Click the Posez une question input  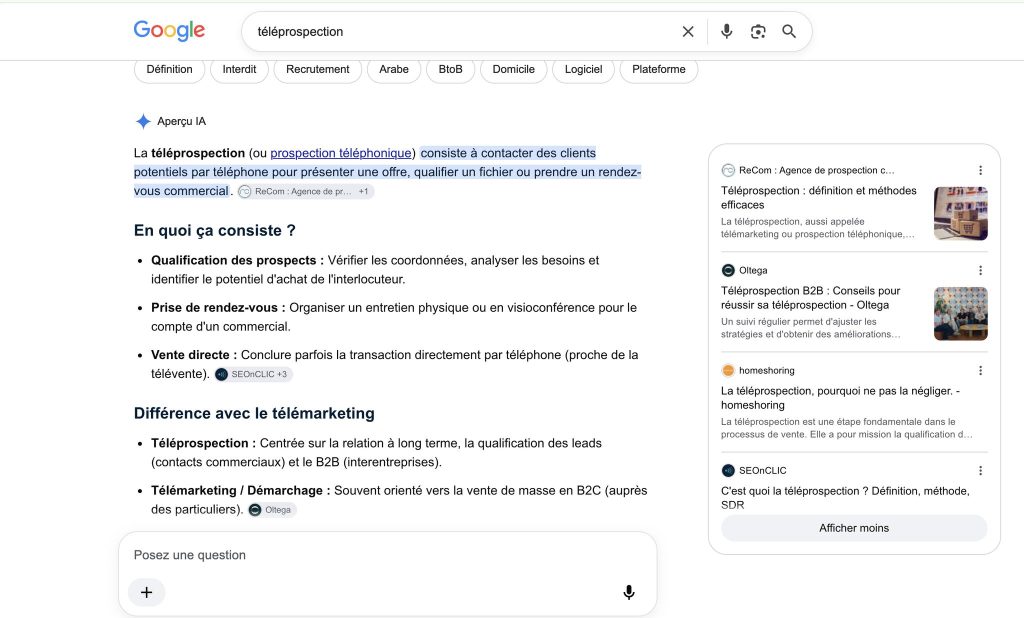coord(385,555)
